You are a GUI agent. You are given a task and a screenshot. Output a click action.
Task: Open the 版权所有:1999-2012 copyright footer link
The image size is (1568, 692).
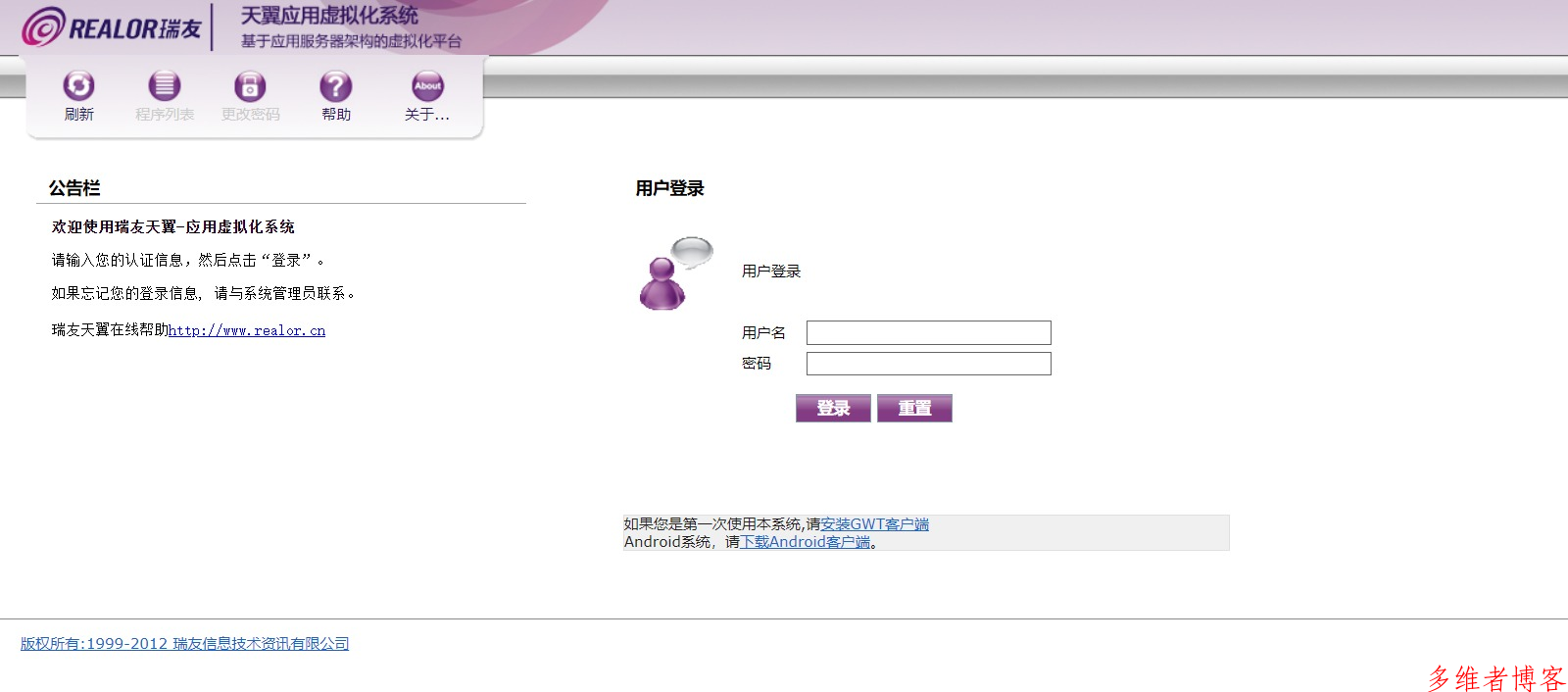[185, 644]
